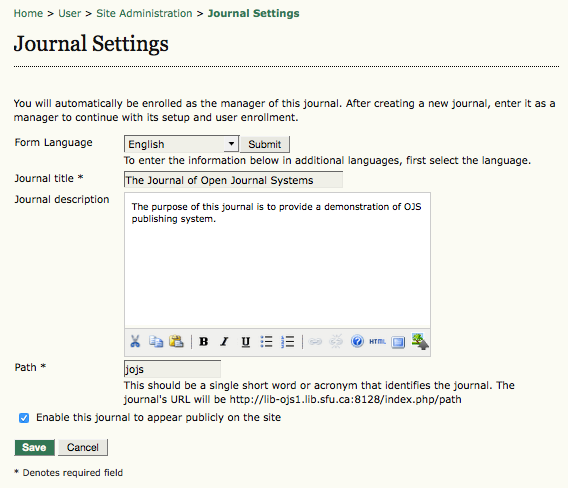Click the insert image icon

coord(420,341)
